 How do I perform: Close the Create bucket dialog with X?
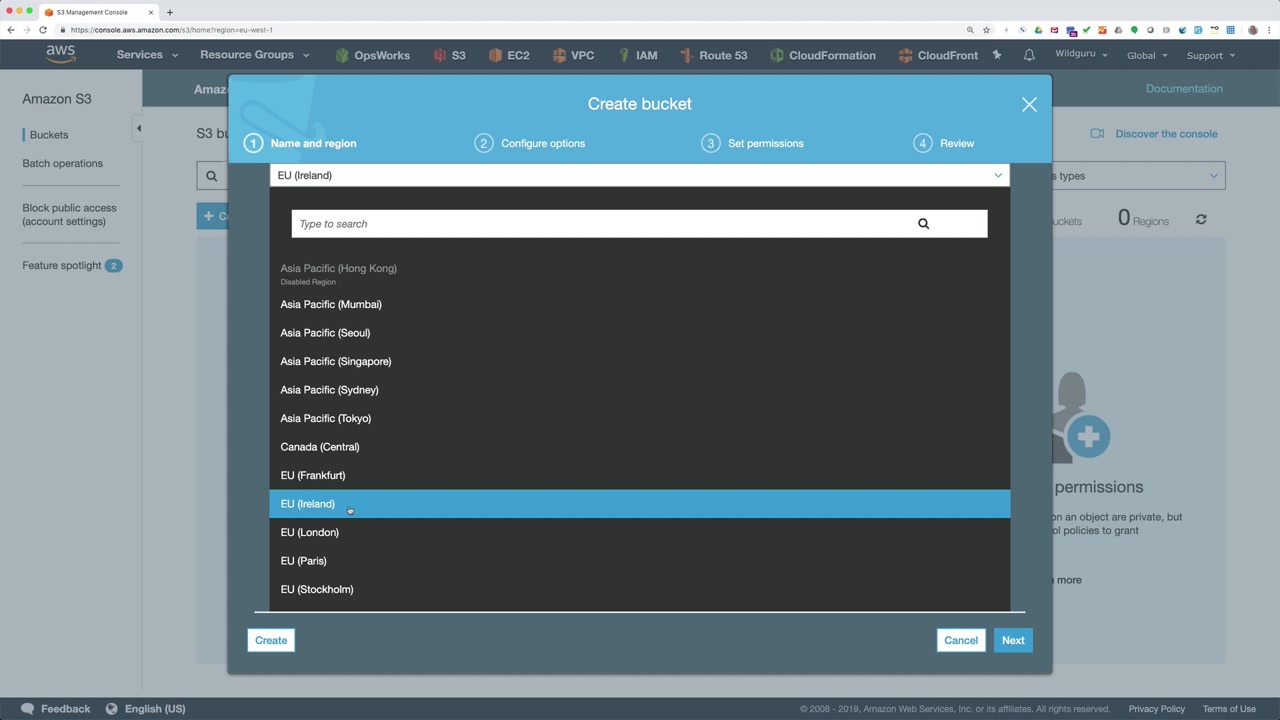[1029, 104]
